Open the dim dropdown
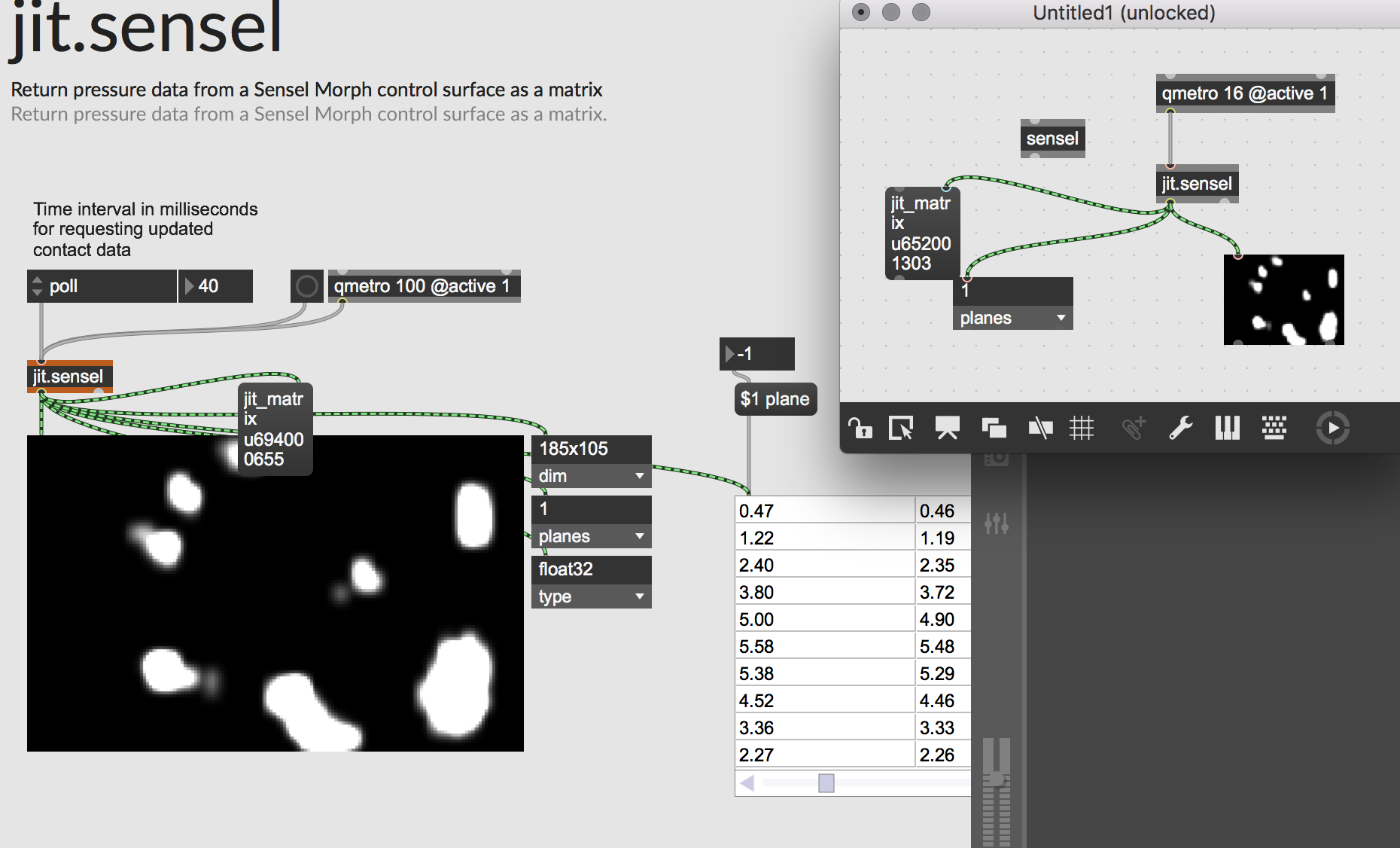 tap(591, 476)
